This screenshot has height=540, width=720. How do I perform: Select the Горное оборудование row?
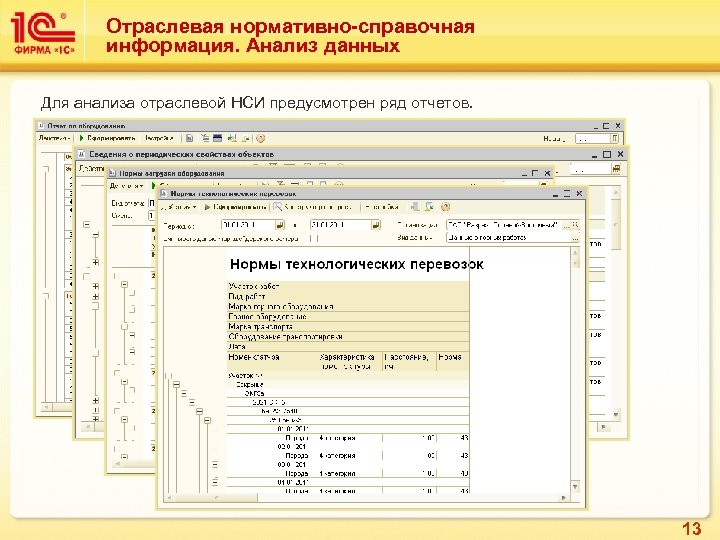348,316
